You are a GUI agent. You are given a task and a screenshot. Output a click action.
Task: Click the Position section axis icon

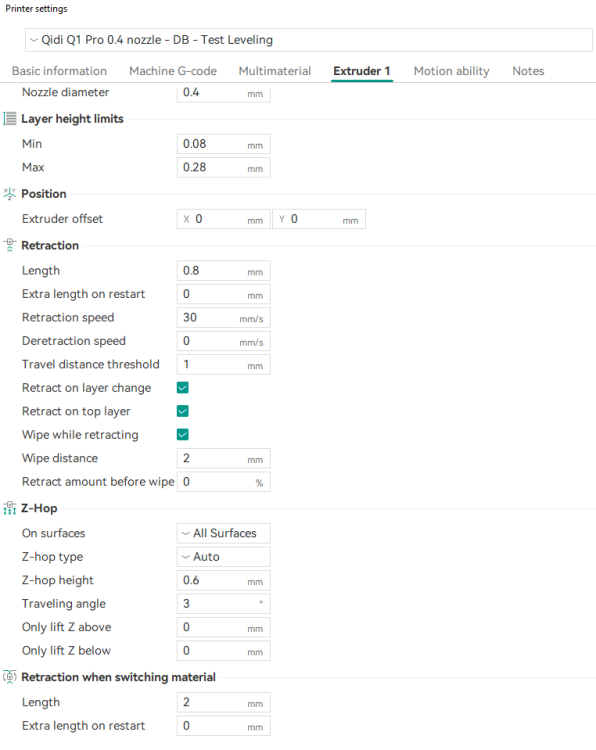(10, 194)
